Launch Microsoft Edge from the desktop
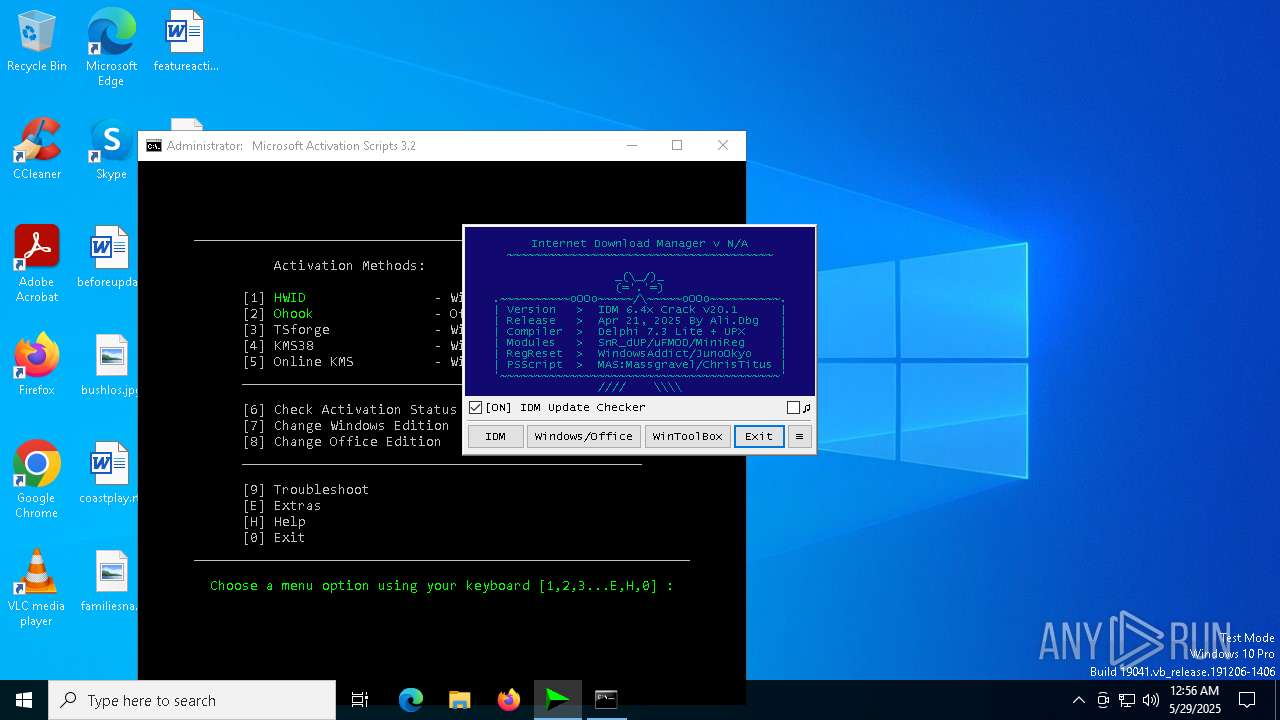Screen dimensions: 1280x720 click(x=111, y=46)
